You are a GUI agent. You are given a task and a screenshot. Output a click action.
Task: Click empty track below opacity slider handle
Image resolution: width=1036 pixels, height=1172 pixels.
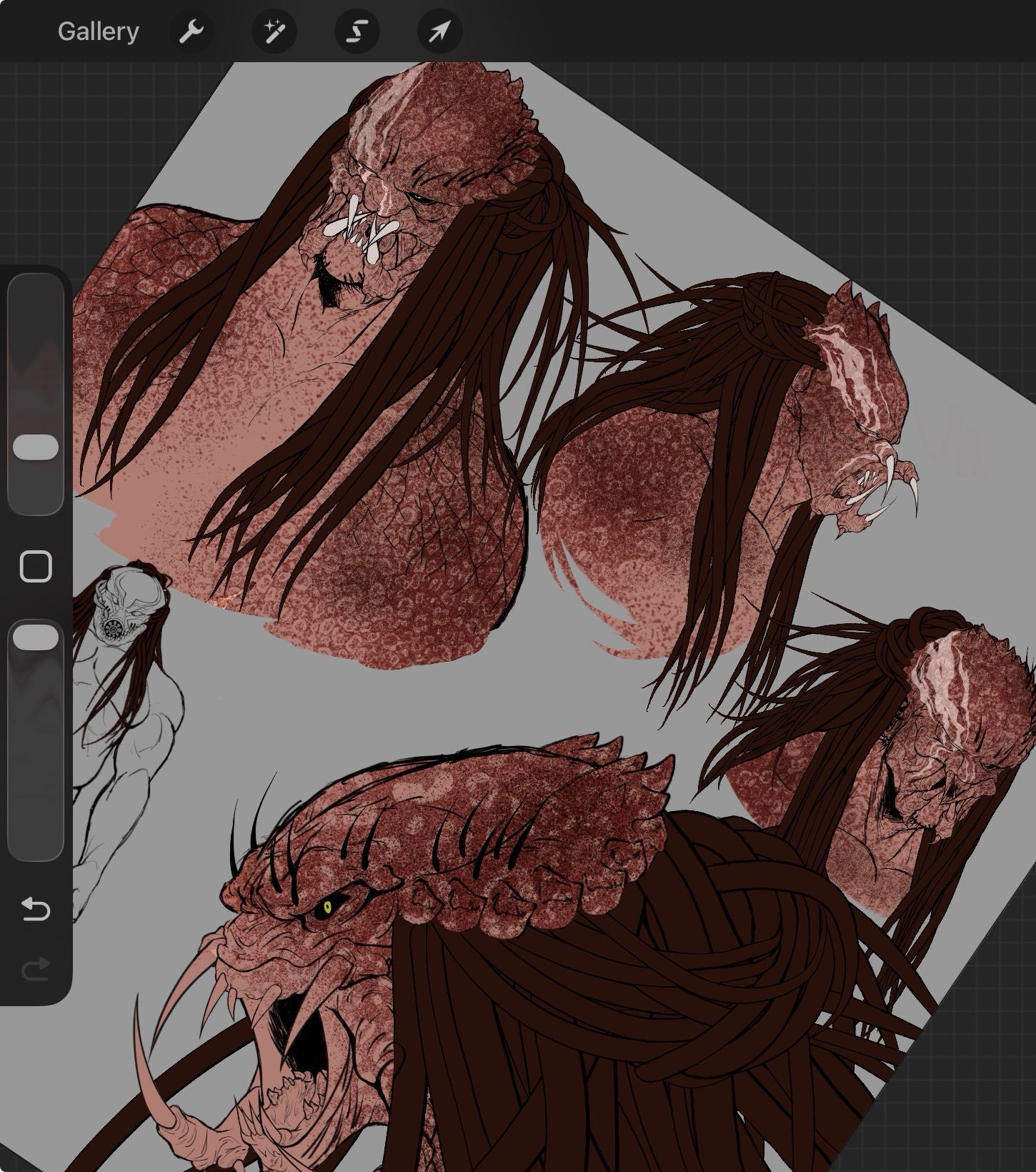pyautogui.click(x=36, y=772)
